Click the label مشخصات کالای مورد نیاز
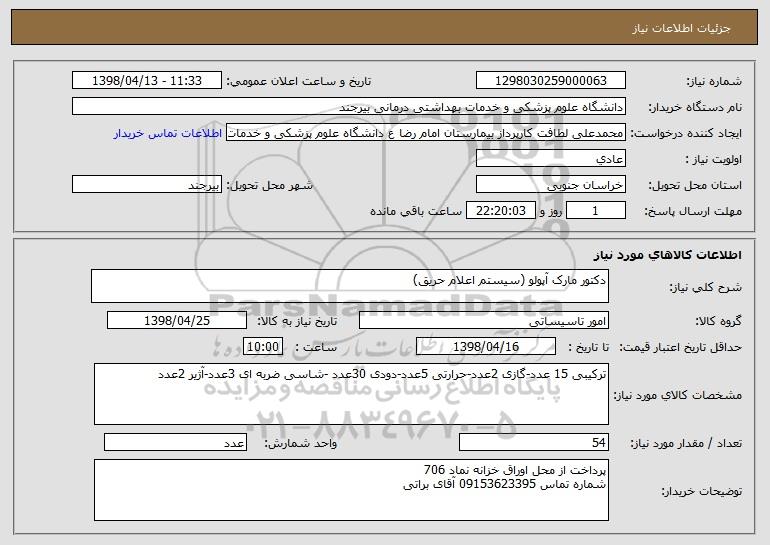Image resolution: width=770 pixels, height=545 pixels. coord(678,395)
